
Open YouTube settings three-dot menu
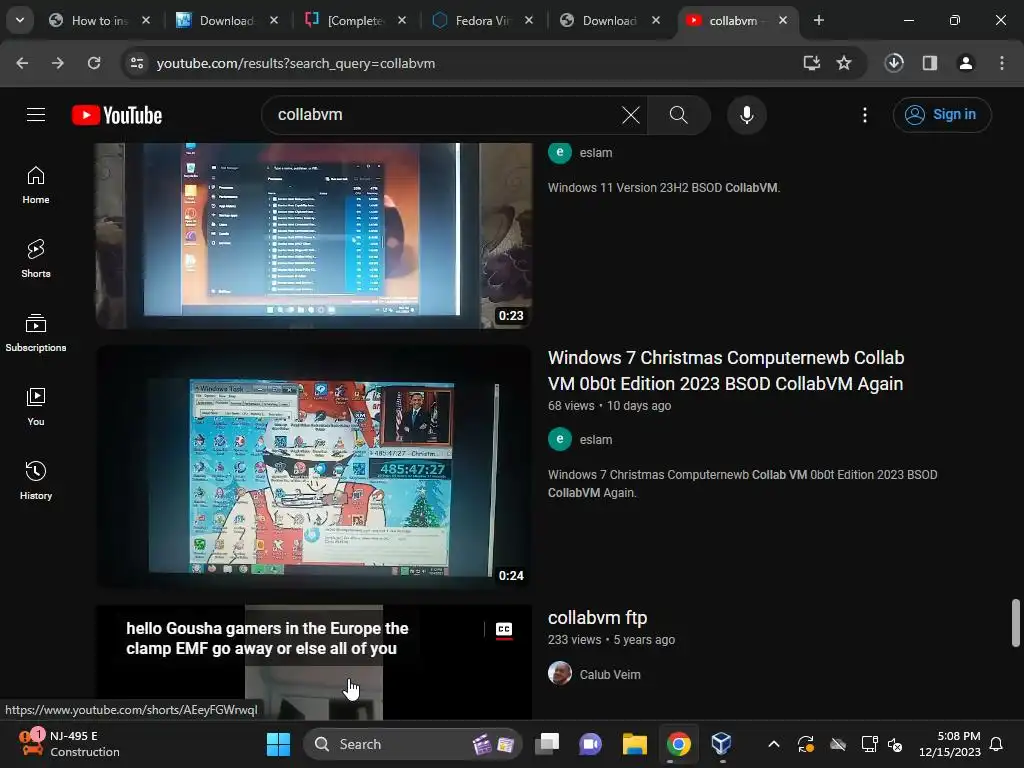865,115
